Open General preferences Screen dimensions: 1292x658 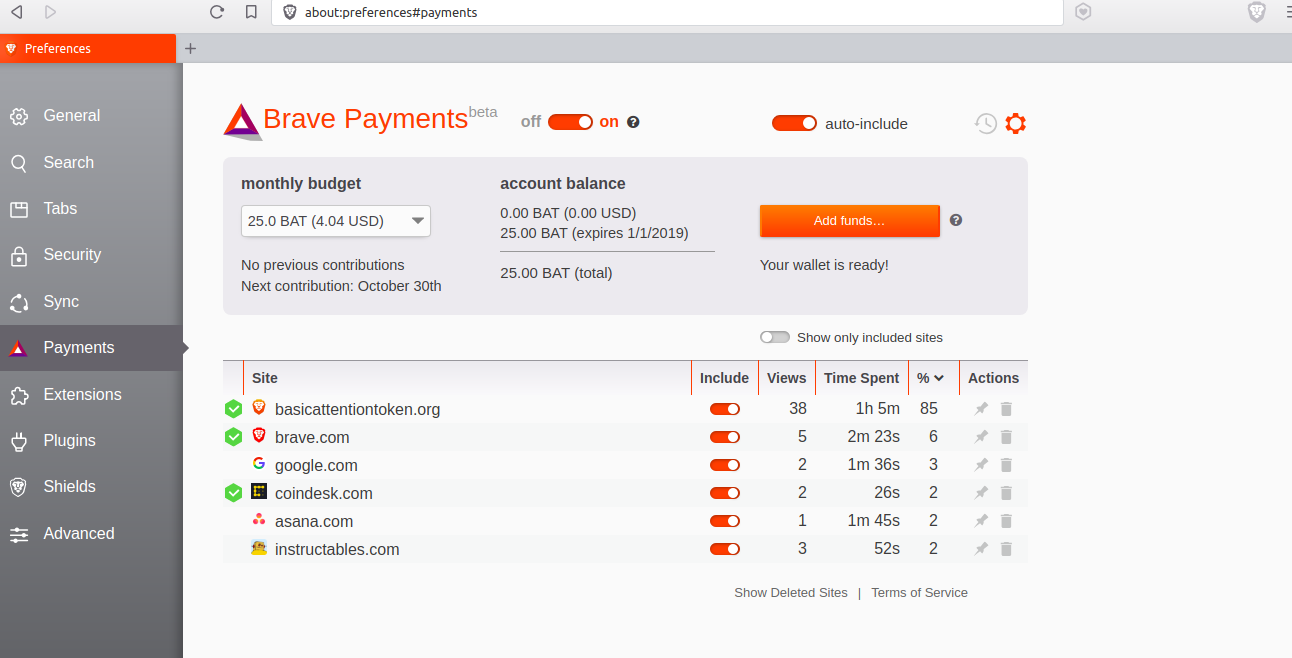[91, 116]
